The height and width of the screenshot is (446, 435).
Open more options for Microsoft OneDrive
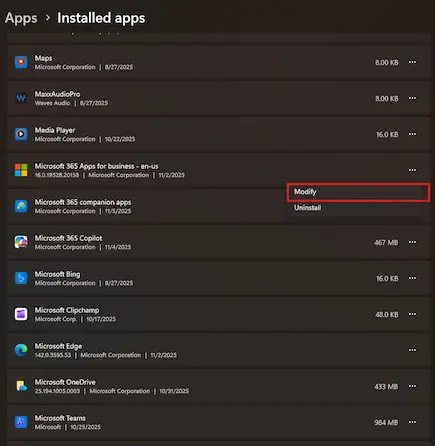tap(412, 386)
